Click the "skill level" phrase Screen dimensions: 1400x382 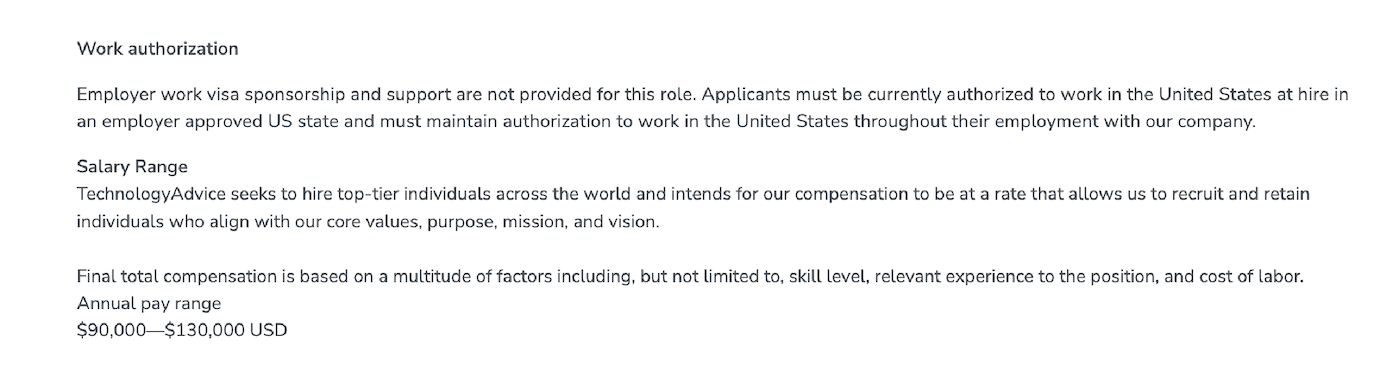pos(828,277)
